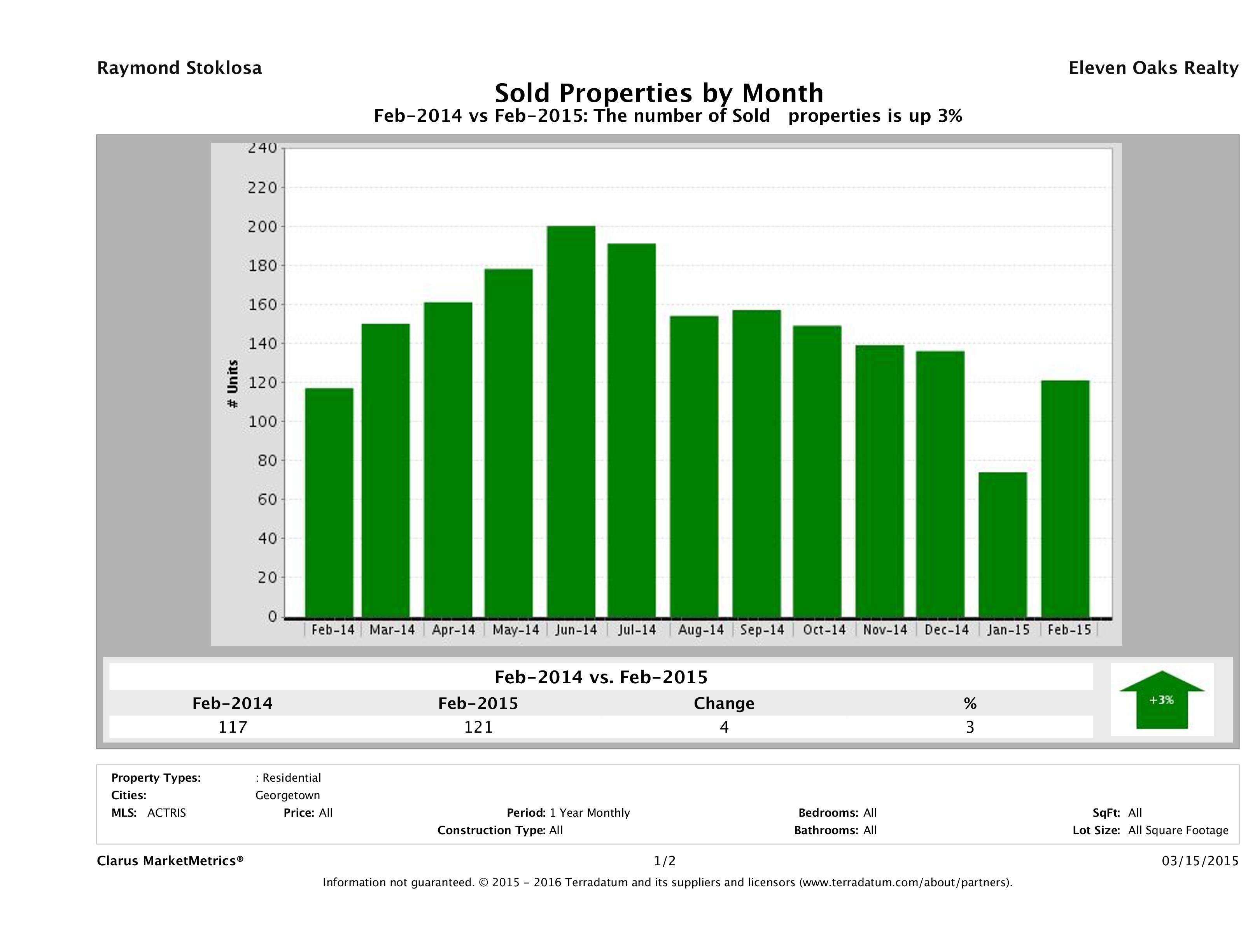Click the Georgetown city value
Screen dimensions: 1255x952
click(288, 795)
